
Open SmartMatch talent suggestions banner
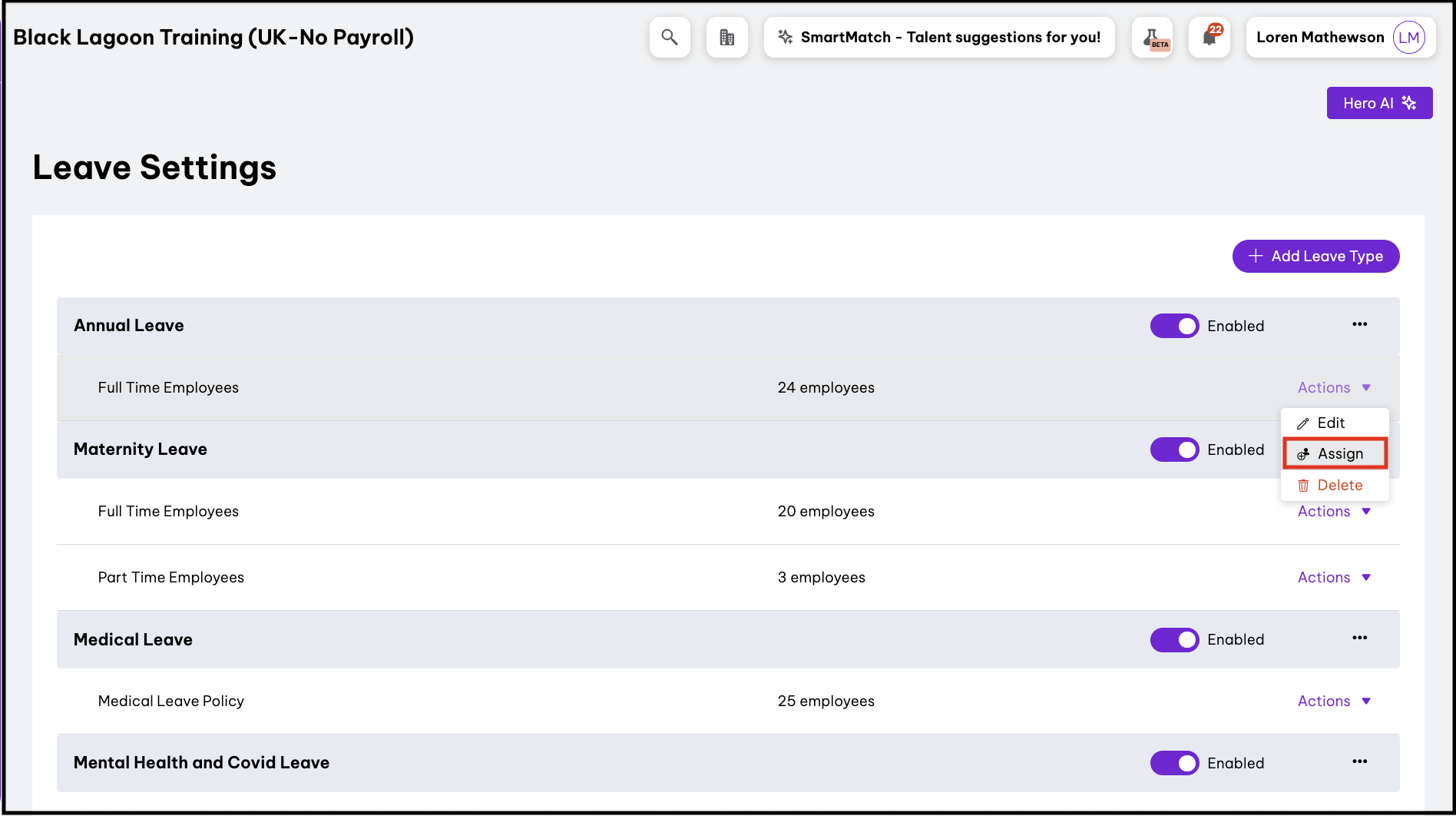(939, 37)
